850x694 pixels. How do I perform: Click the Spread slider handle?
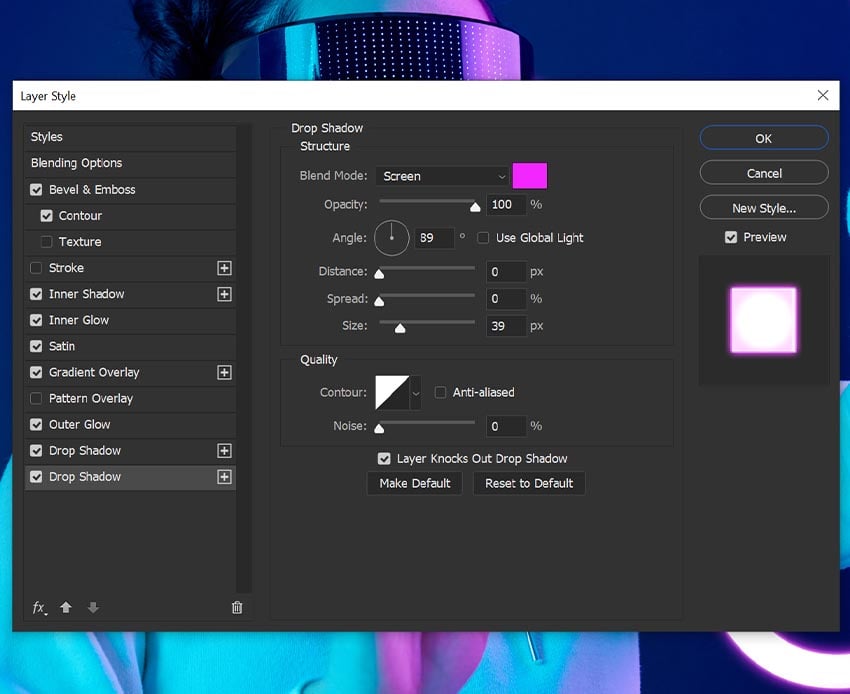[379, 301]
